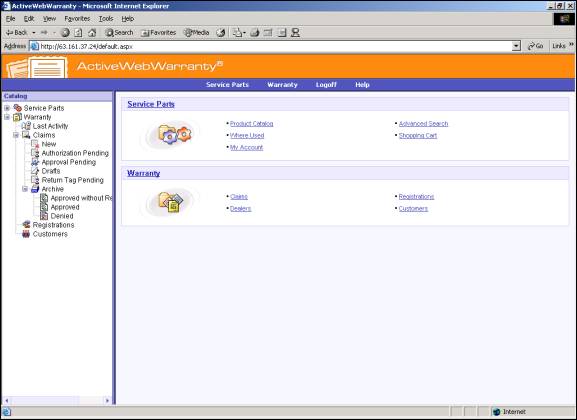Open the Registrations link in main panel
577x420 pixels.
(416, 197)
